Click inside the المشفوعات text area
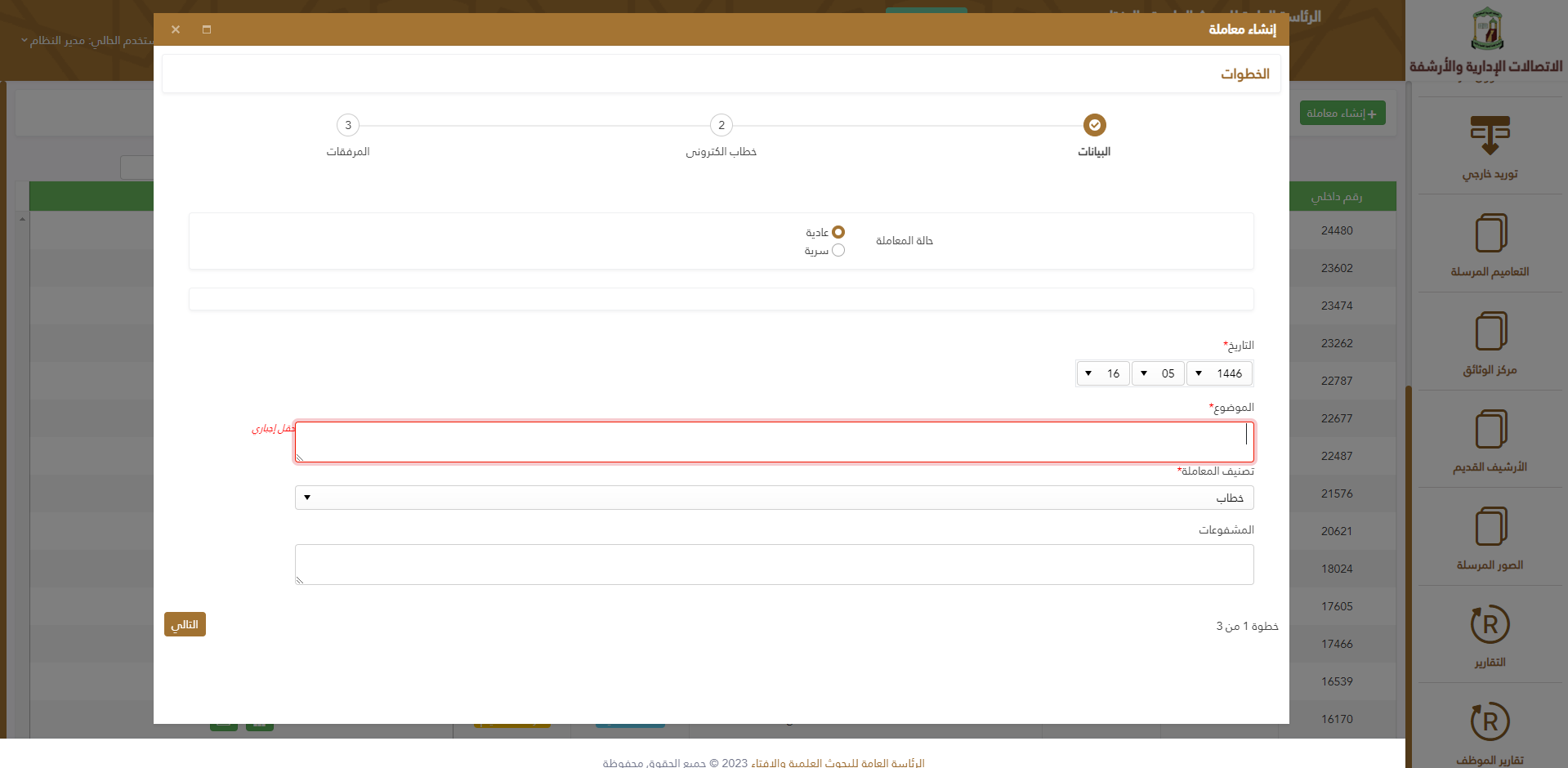The height and width of the screenshot is (768, 1568). [x=774, y=565]
